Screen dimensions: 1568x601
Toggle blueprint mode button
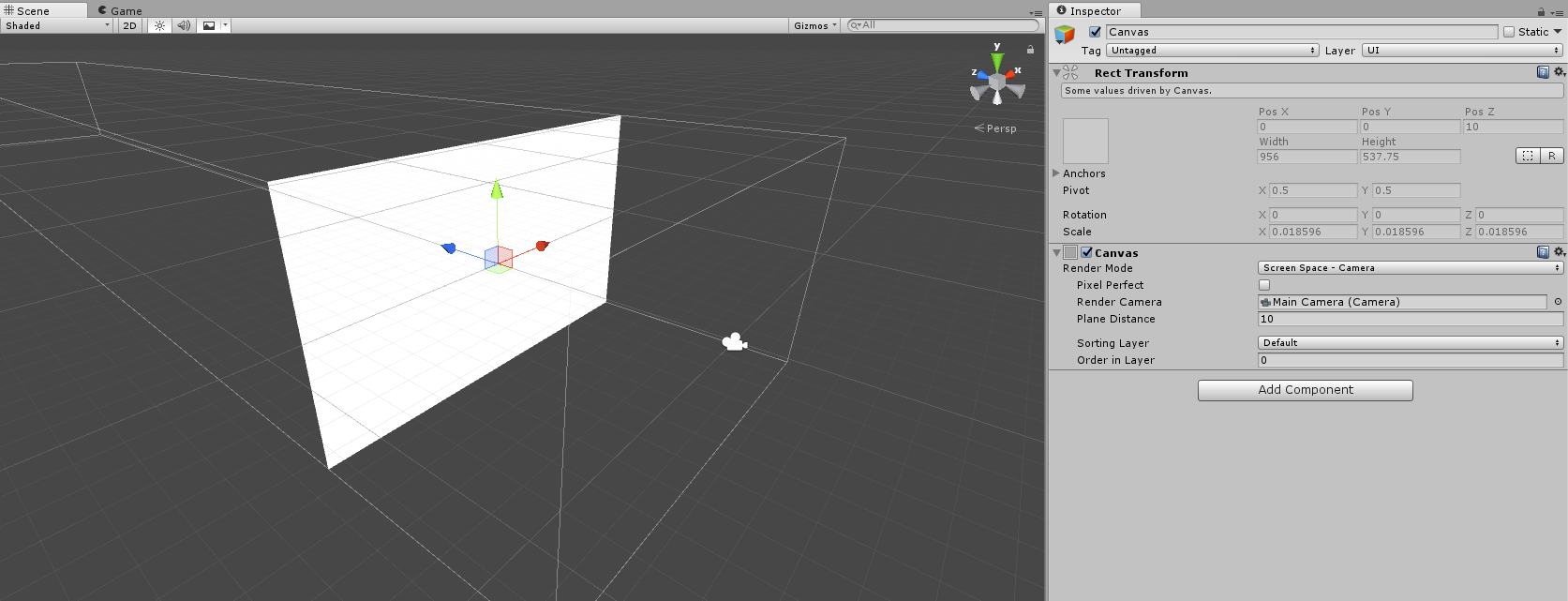(x=1528, y=156)
